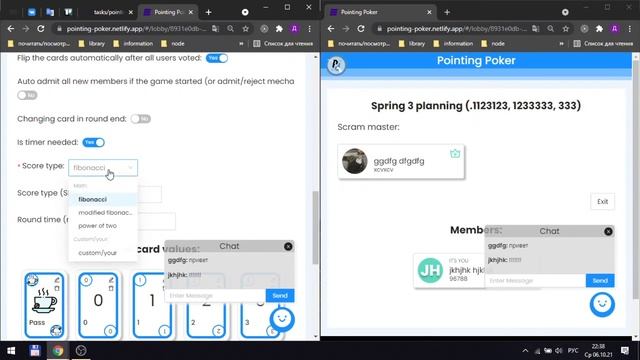Screen dimensions: 640x360
Task: Choose the custom/your score type option
Action: pyautogui.click(x=103, y=253)
